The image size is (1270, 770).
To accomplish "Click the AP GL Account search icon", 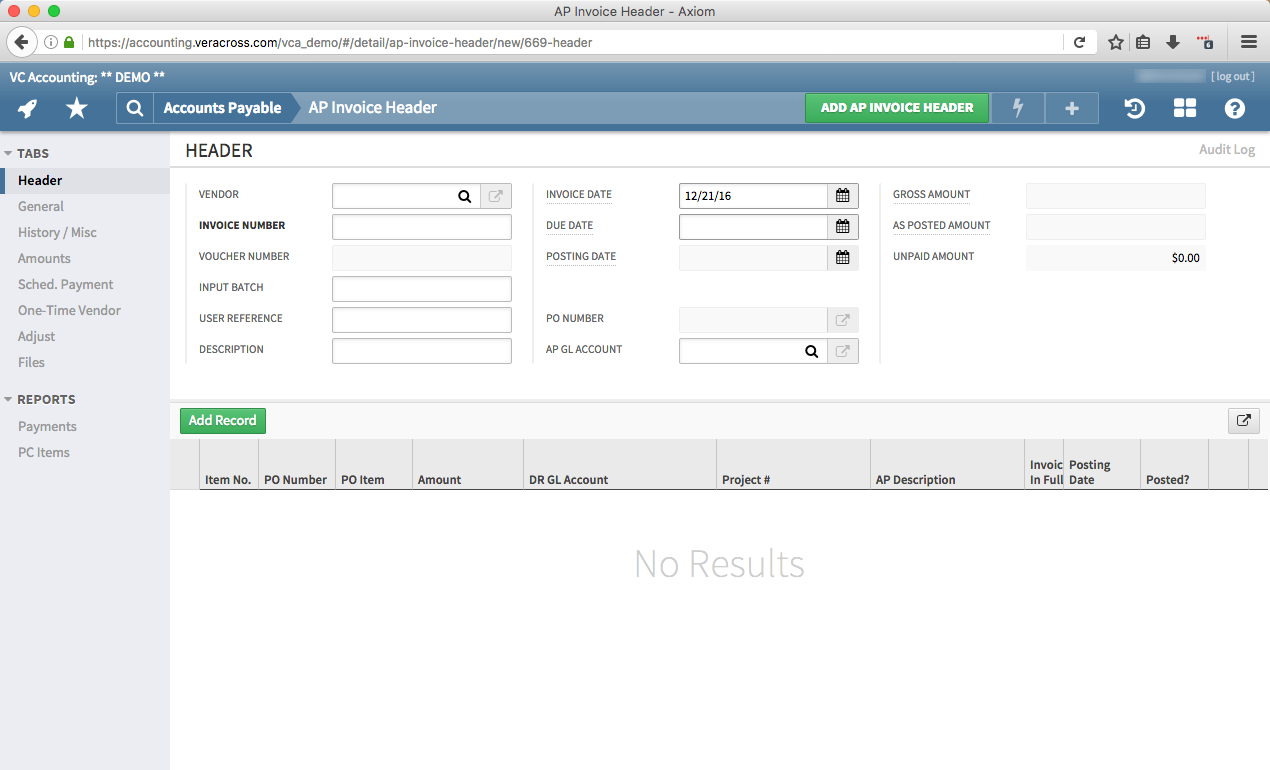I will [x=811, y=351].
